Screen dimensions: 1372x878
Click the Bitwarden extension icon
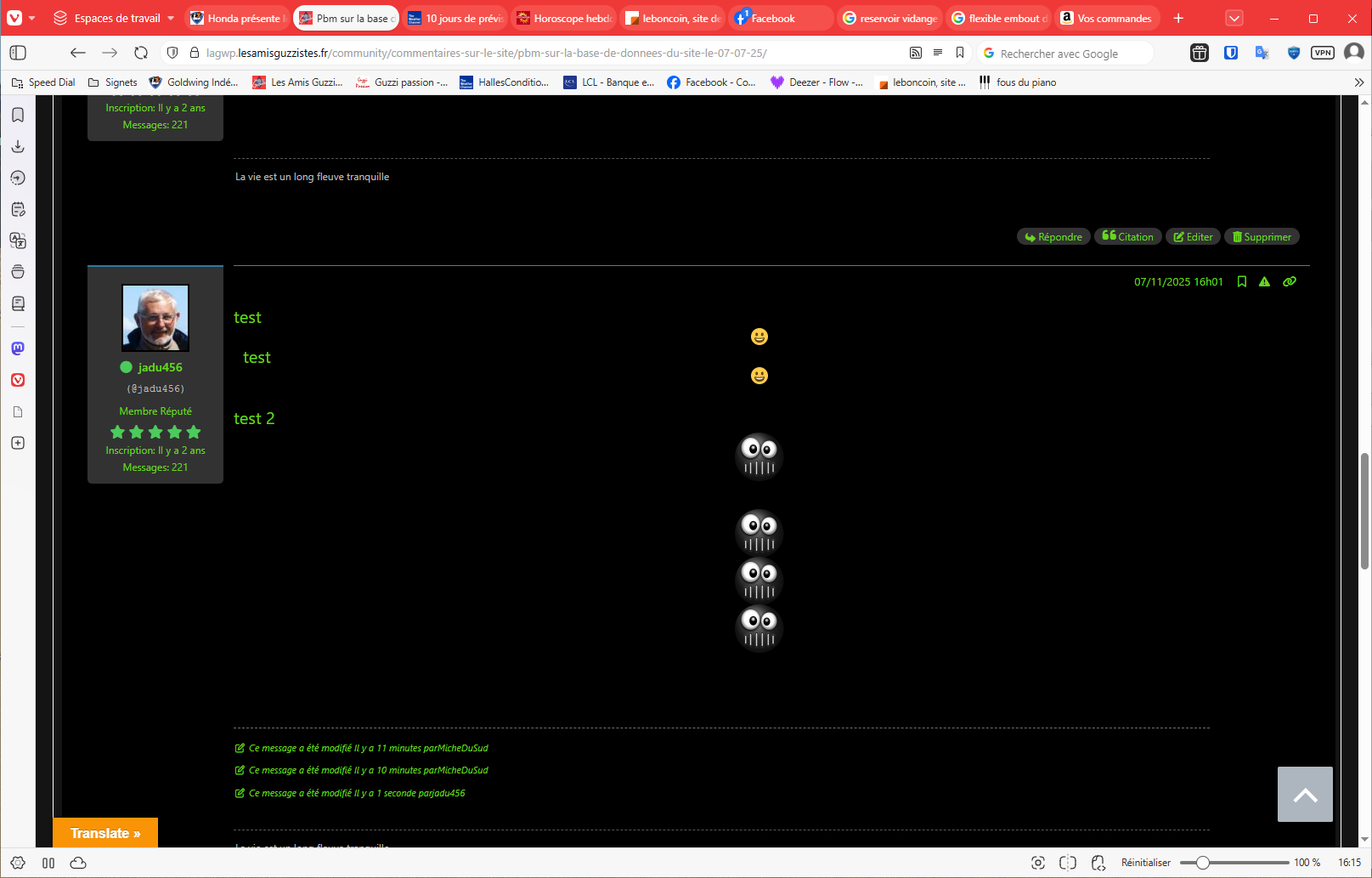click(x=1230, y=53)
